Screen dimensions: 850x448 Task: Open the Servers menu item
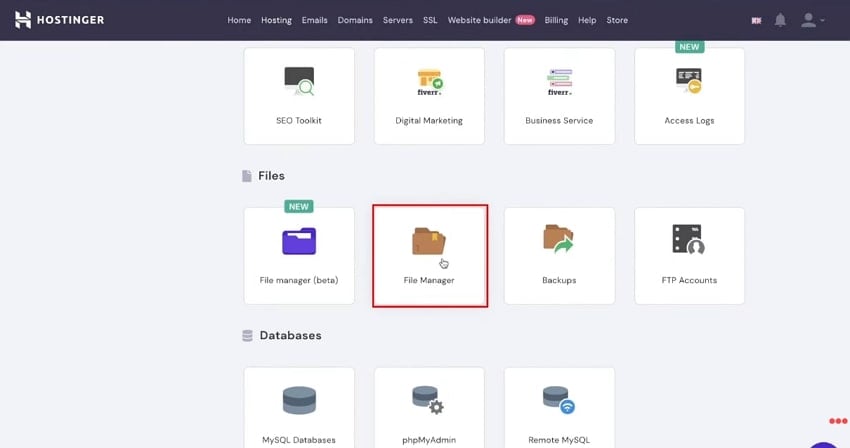coord(398,20)
